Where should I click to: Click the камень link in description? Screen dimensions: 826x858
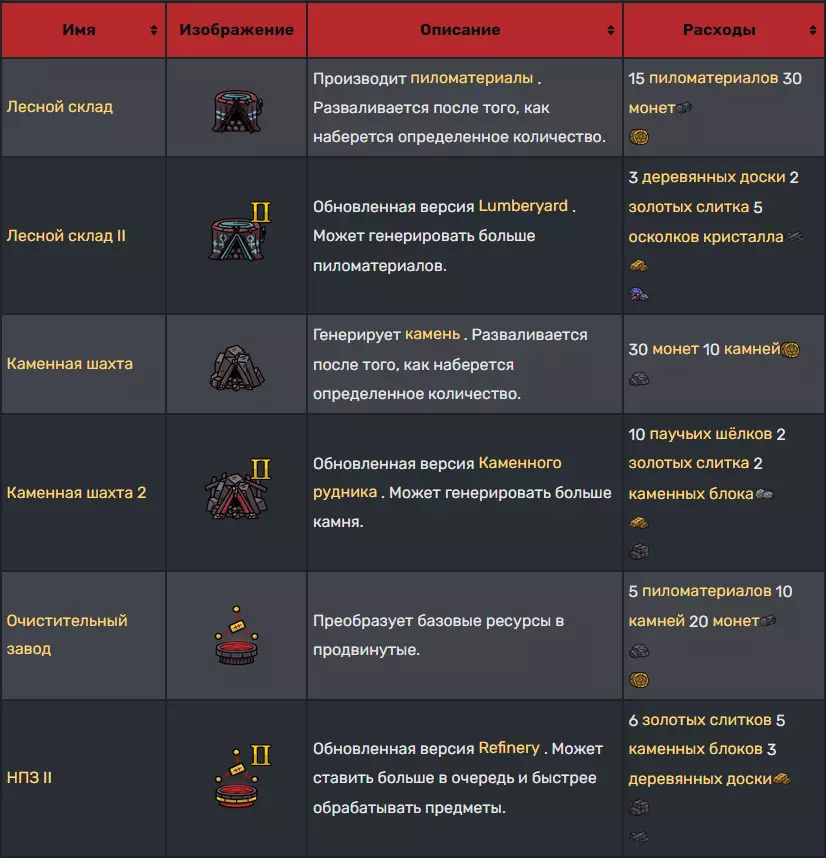pos(431,335)
